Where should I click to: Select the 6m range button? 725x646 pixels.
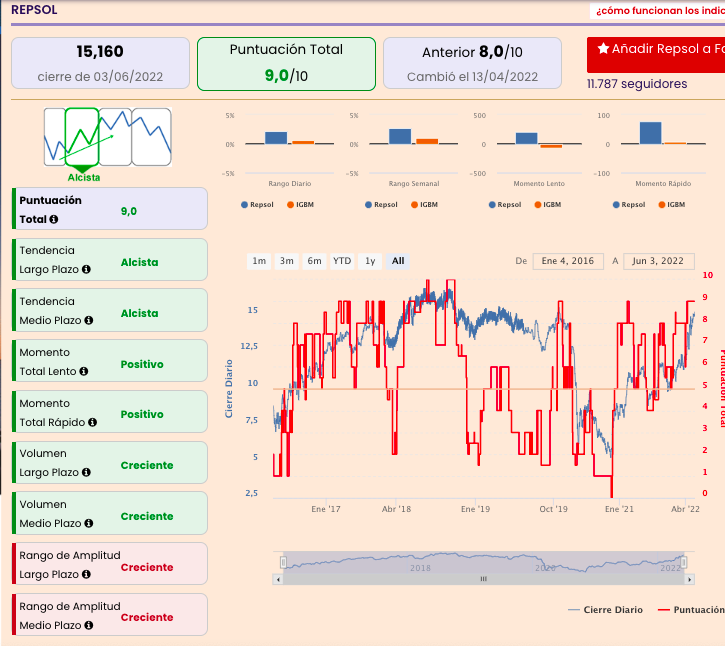[314, 261]
